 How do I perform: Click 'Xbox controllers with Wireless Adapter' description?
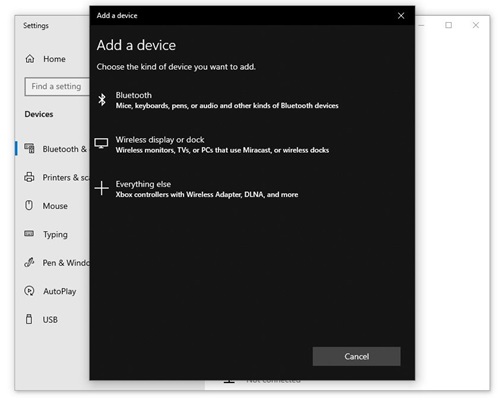coord(207,194)
